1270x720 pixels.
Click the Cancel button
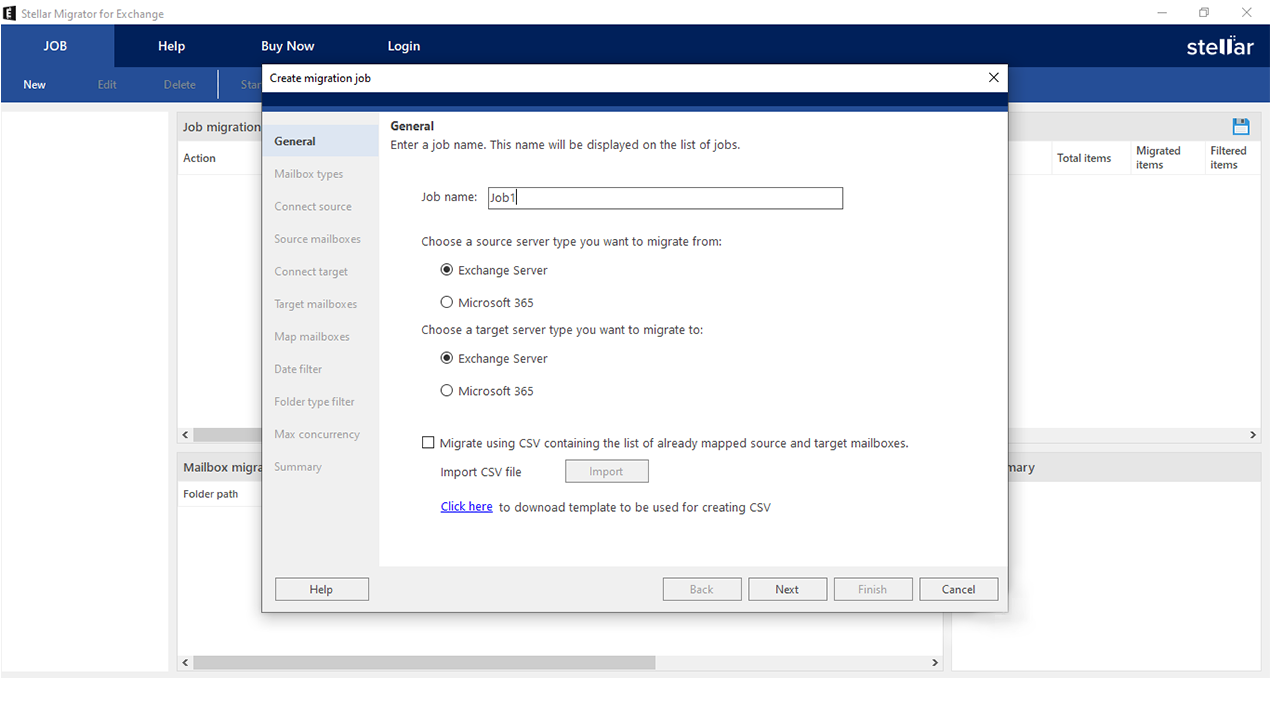click(x=959, y=589)
